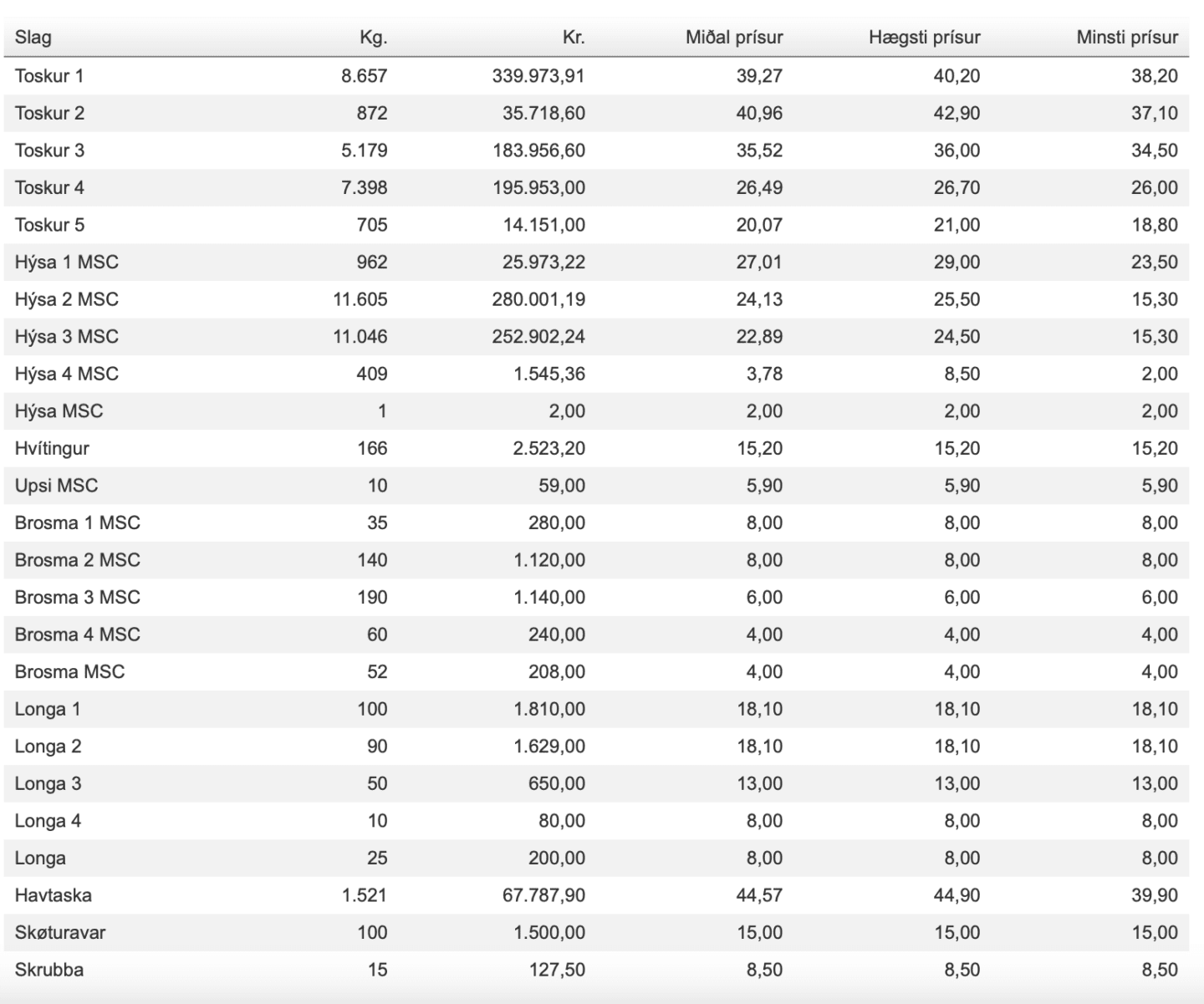The height and width of the screenshot is (1004, 1204).
Task: Click the Slag column header
Action: 33,38
